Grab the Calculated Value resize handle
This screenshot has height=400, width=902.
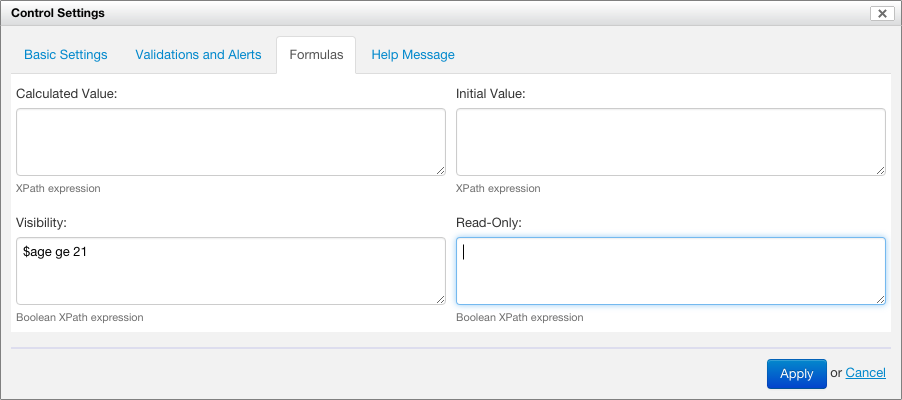(x=440, y=171)
